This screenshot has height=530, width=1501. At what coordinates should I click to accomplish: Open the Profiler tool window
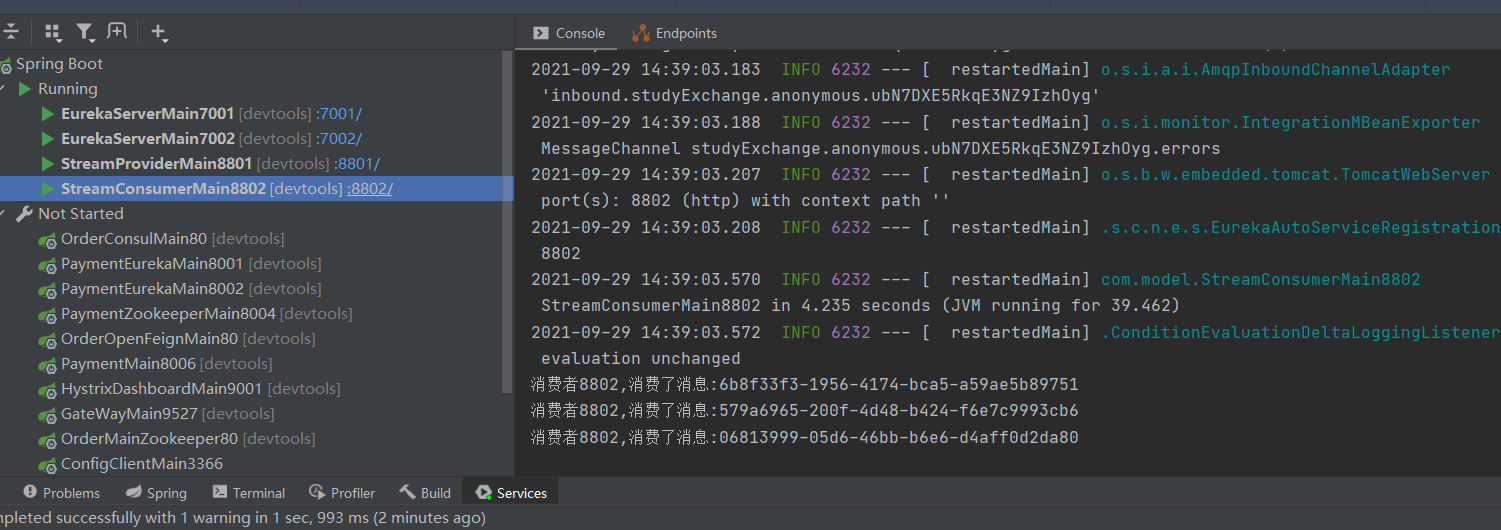tap(342, 493)
